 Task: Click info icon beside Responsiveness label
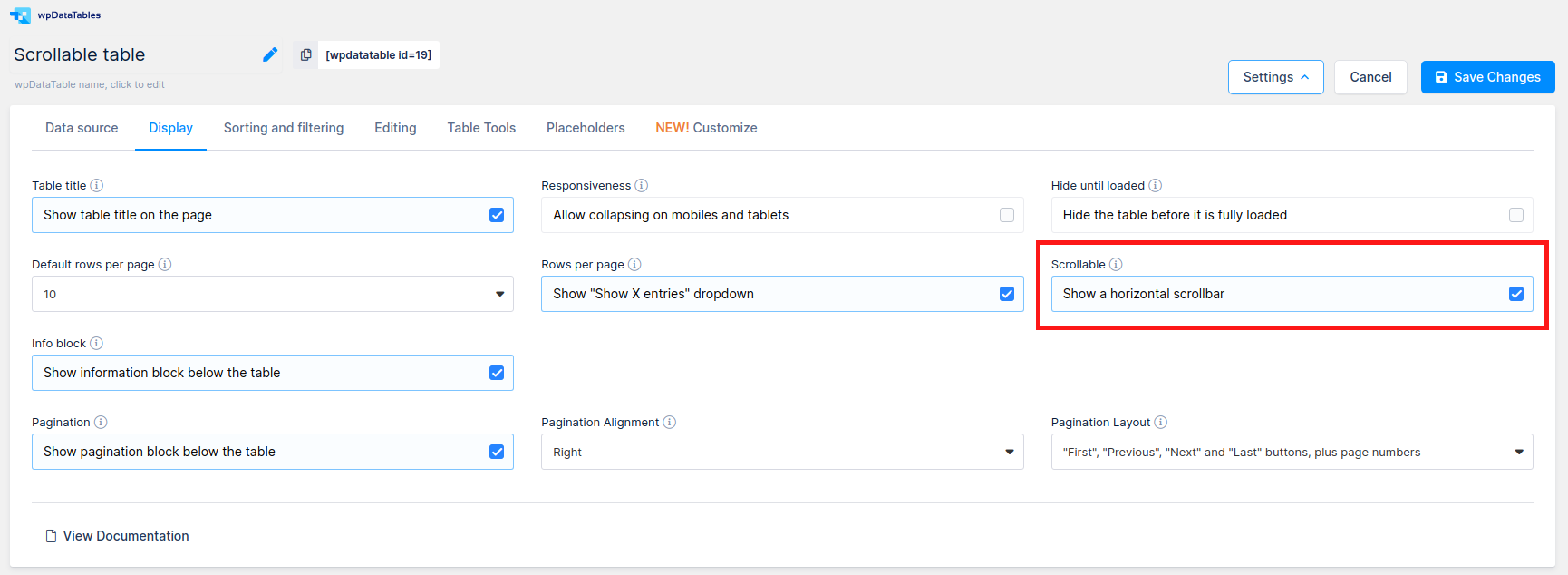coord(642,185)
